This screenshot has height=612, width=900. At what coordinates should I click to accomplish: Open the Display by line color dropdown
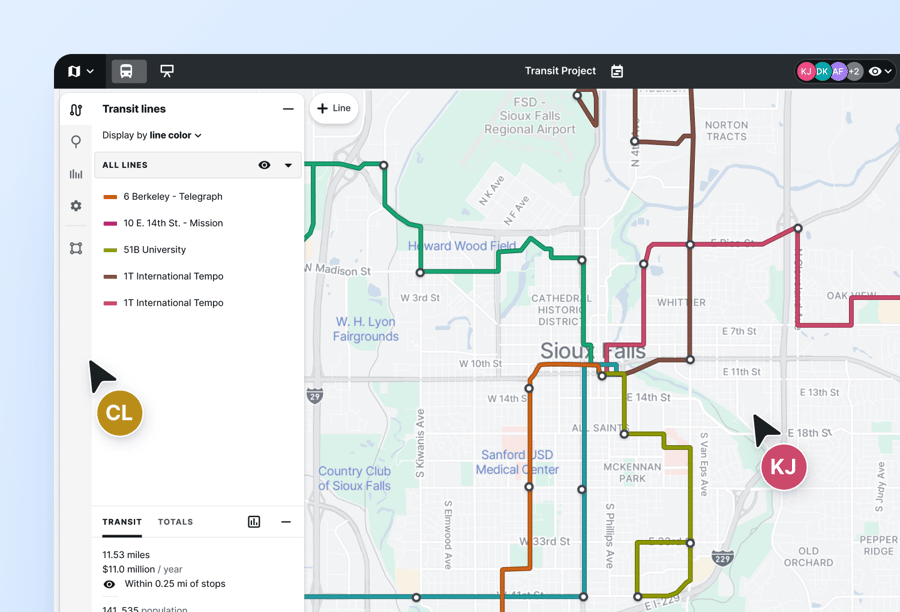tap(152, 135)
